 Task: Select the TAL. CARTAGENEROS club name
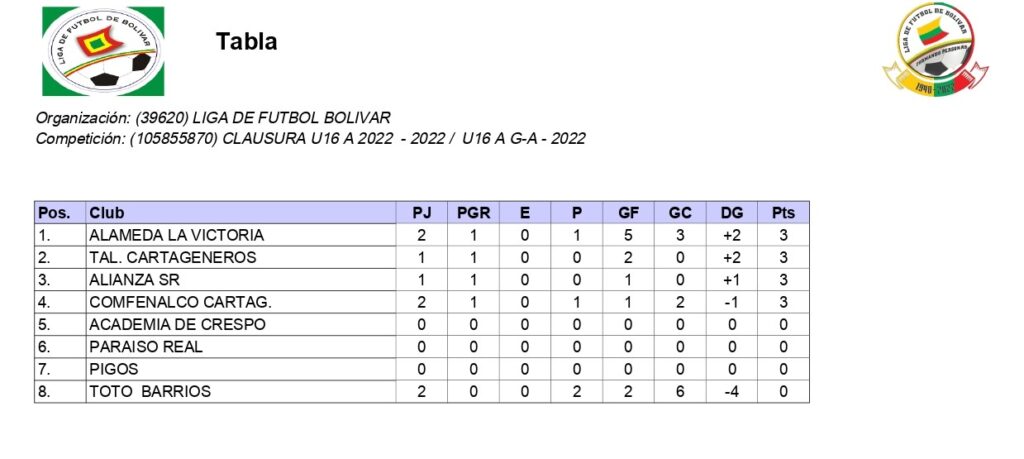(172, 257)
